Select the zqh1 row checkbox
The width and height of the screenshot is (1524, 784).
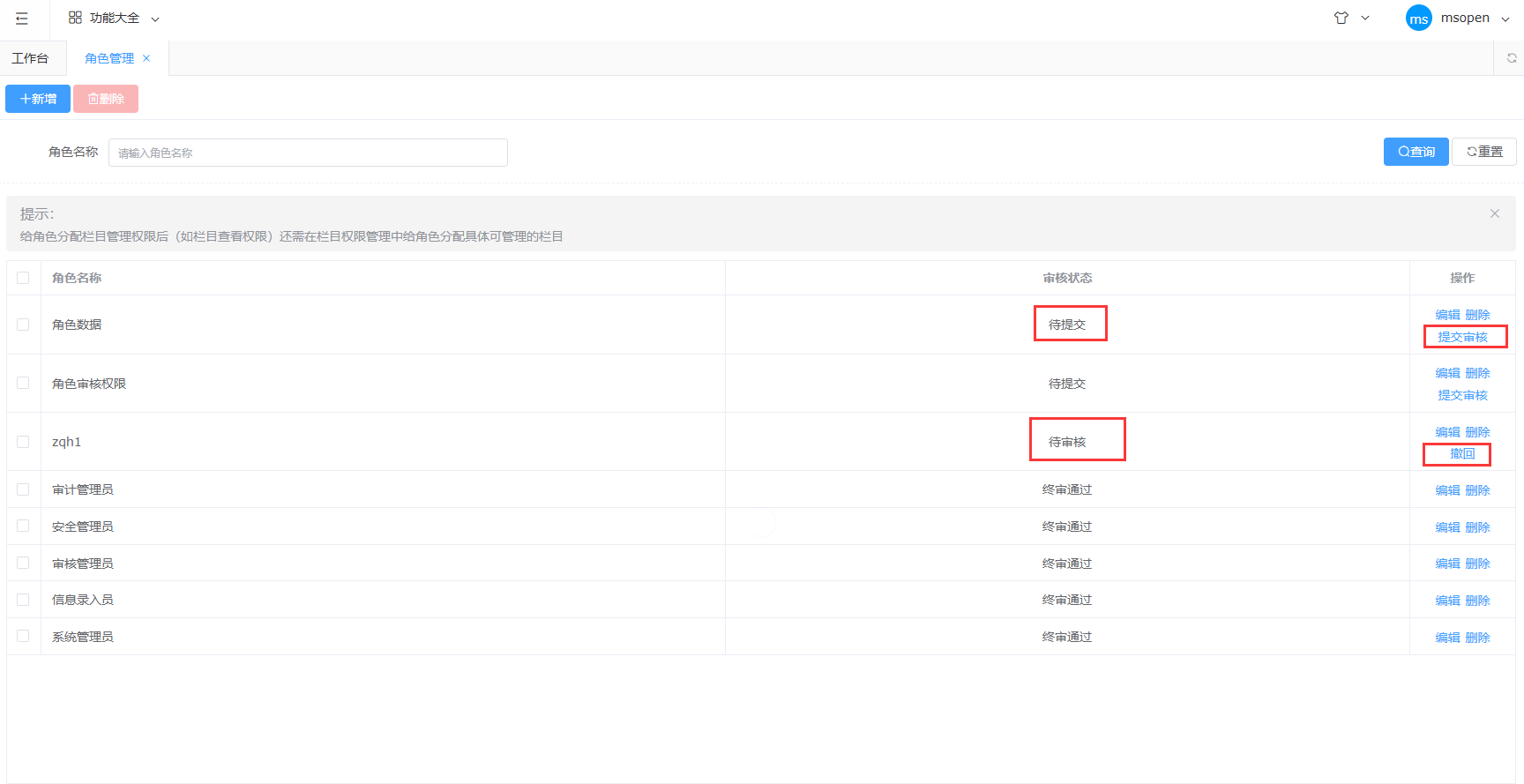point(23,442)
